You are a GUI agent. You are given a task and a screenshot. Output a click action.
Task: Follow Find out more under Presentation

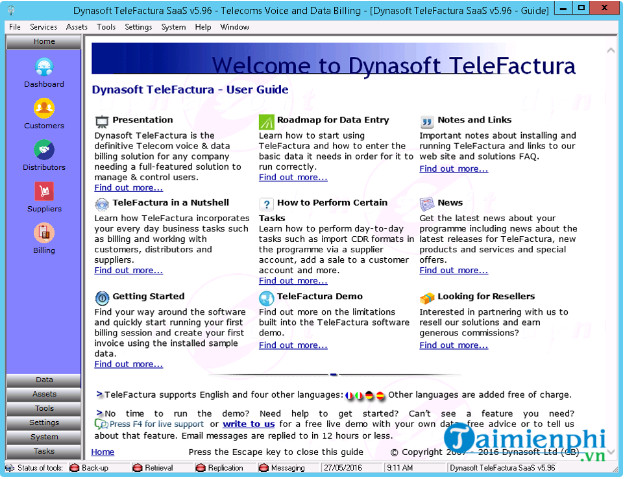pos(129,188)
